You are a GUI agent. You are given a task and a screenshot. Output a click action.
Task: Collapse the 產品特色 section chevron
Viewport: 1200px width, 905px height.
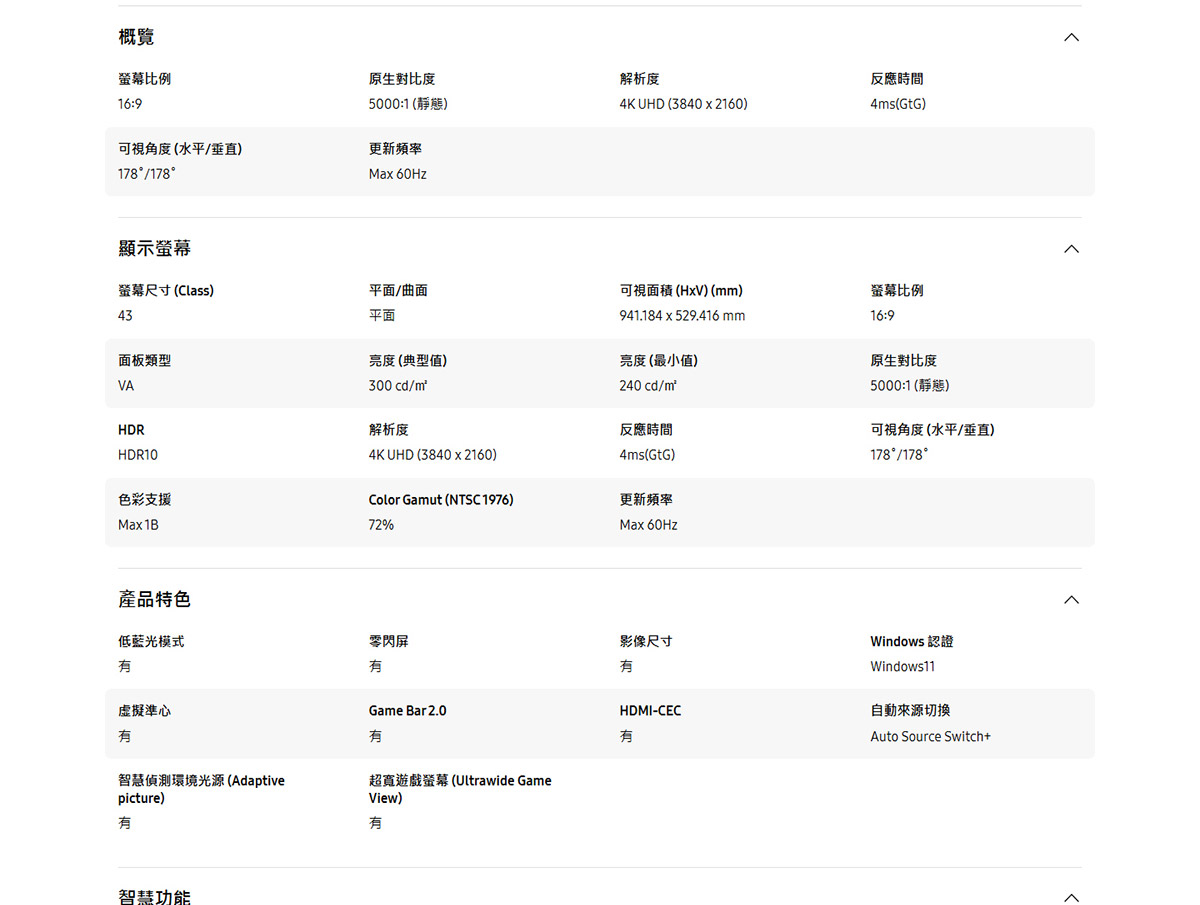(1071, 599)
